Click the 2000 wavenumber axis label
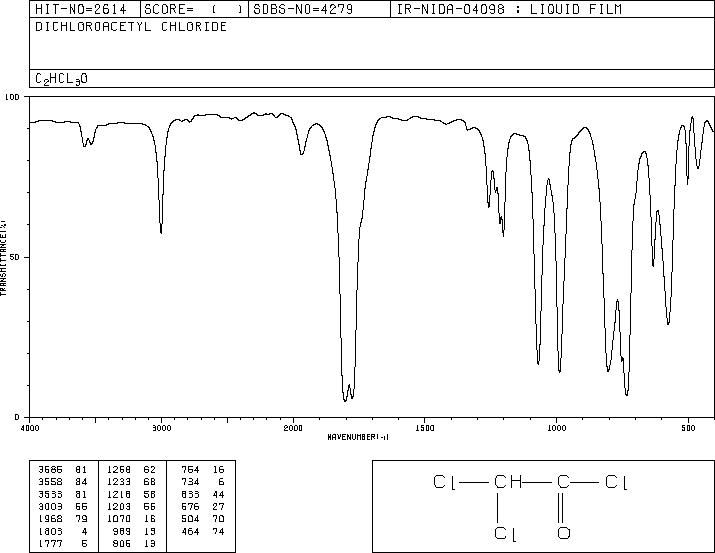This screenshot has height=553, width=715. (x=293, y=428)
